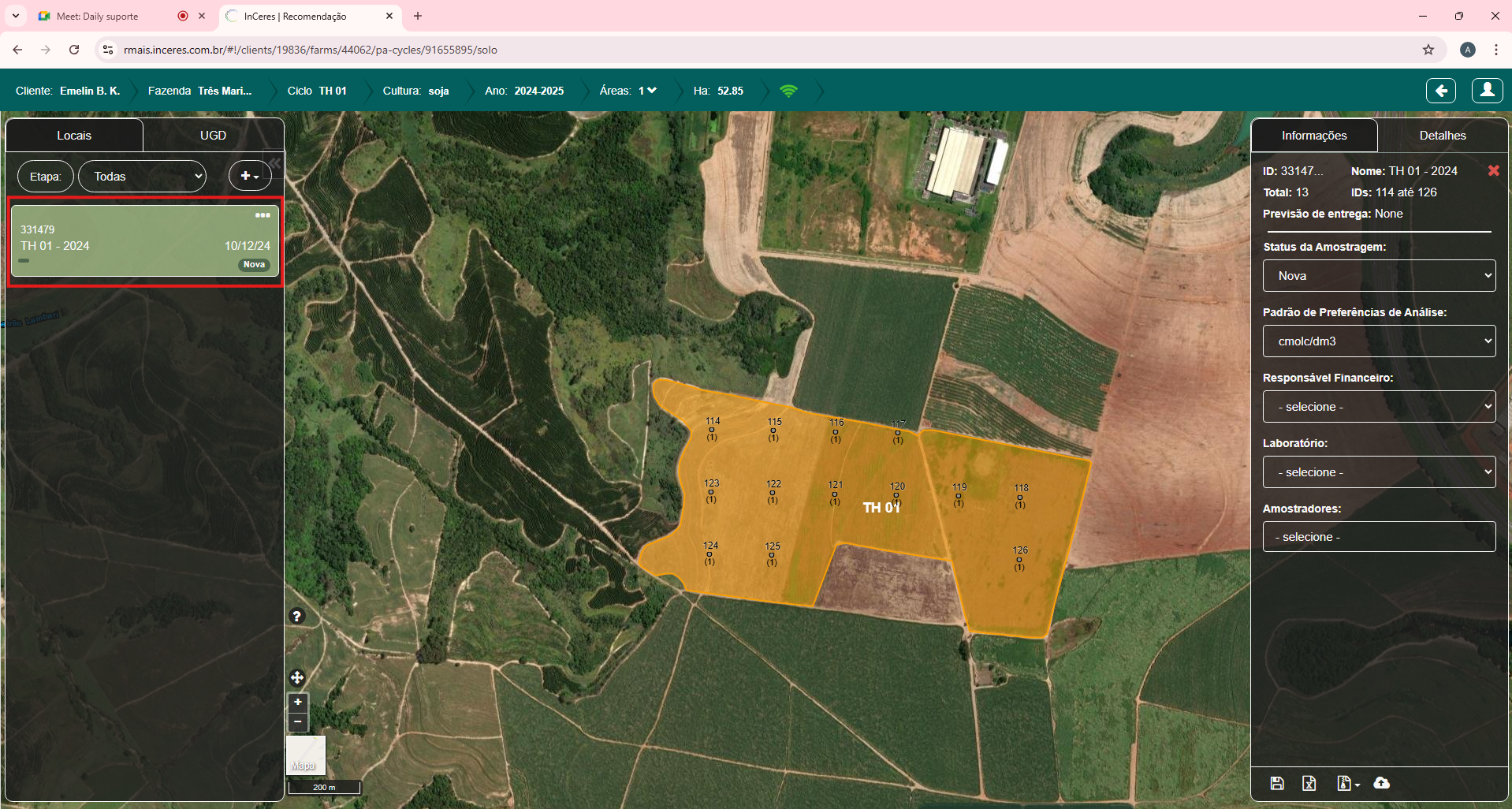1512x809 pixels.
Task: Open the zip file download dropdown
Action: (1348, 783)
